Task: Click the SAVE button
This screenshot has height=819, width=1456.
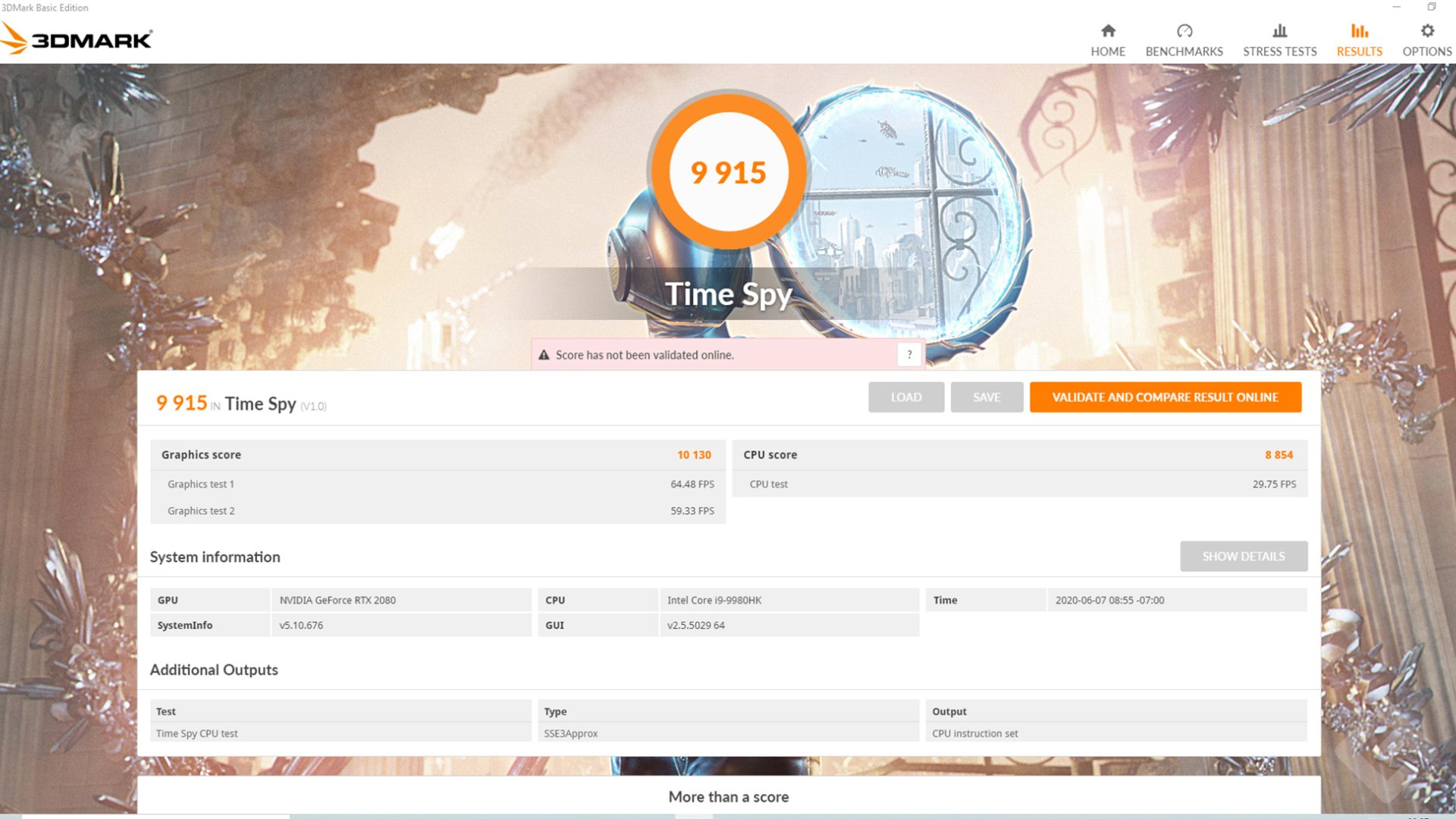Action: (987, 397)
